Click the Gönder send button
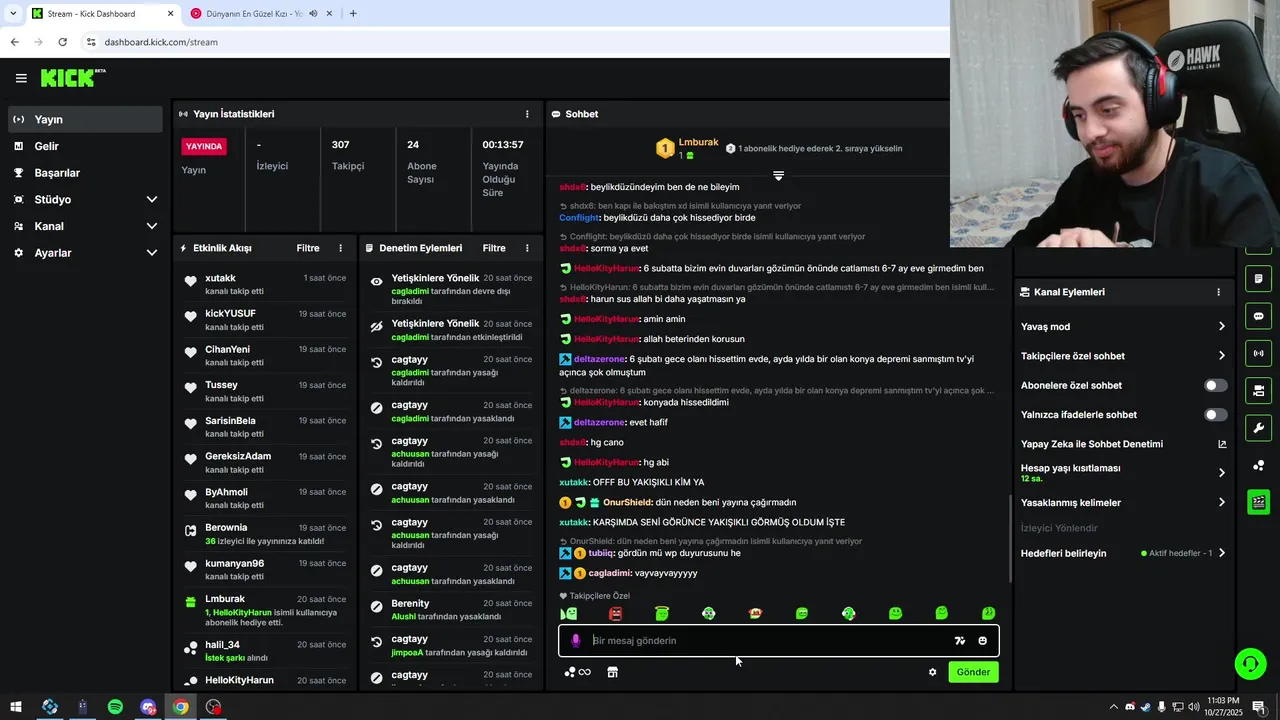 tap(973, 672)
